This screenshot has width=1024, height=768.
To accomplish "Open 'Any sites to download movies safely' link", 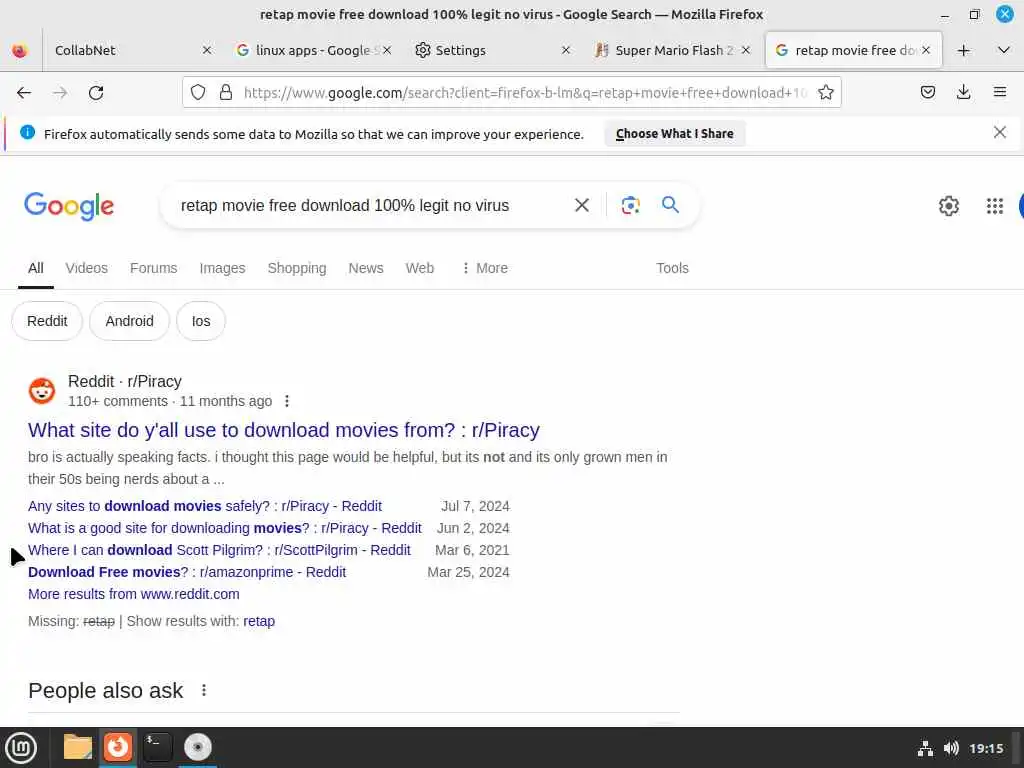I will (205, 506).
